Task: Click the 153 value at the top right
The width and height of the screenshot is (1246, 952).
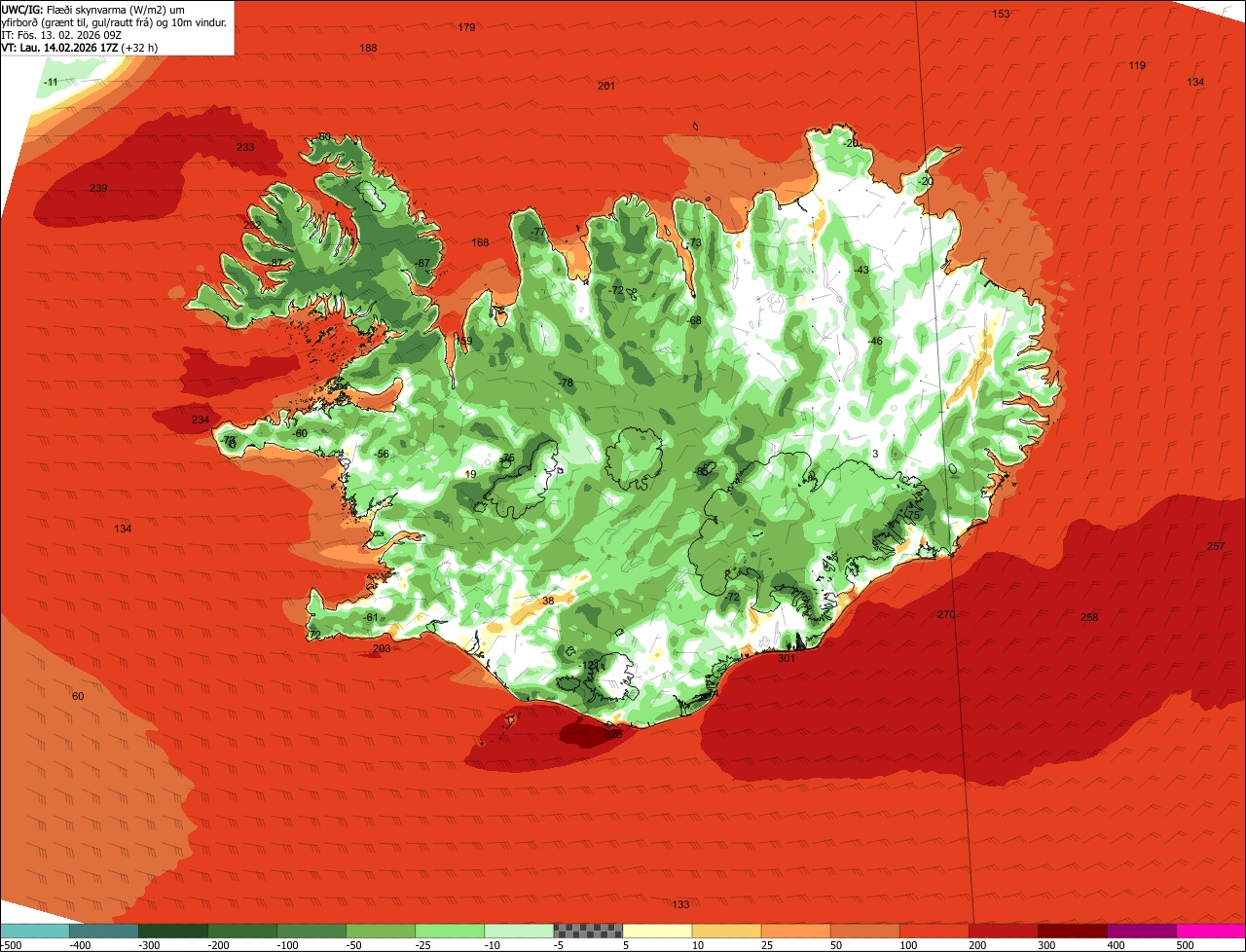Action: pos(1001,14)
